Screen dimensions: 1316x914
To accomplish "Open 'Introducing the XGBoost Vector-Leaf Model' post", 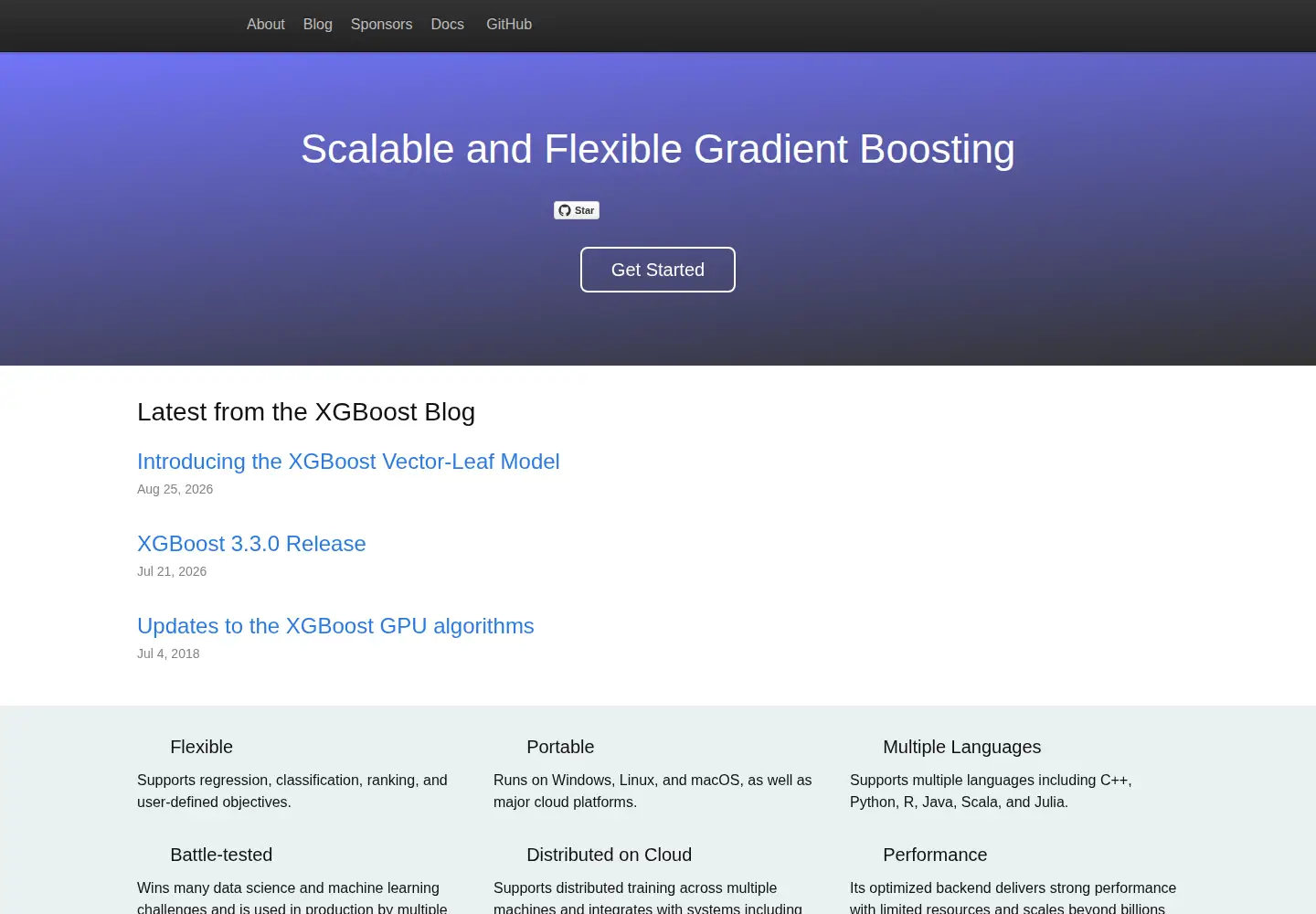I will (x=348, y=462).
